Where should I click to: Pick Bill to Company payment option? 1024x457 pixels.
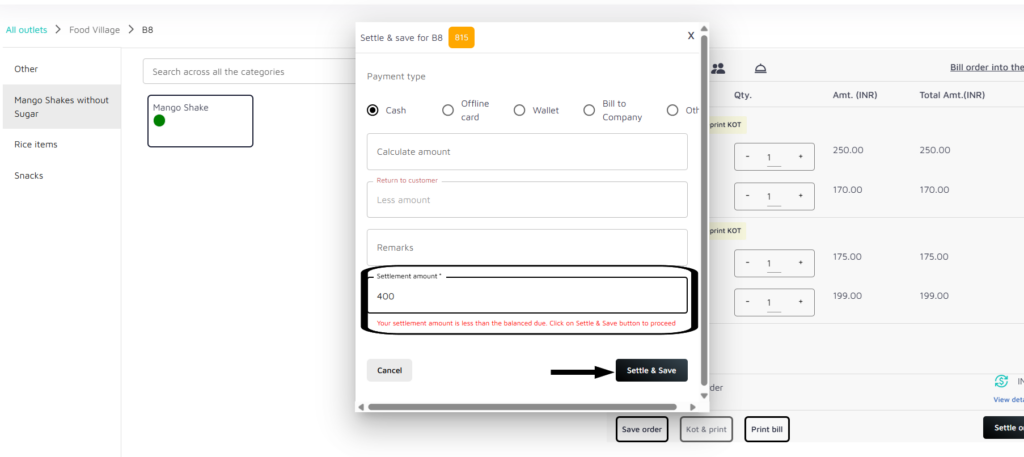pyautogui.click(x=589, y=110)
